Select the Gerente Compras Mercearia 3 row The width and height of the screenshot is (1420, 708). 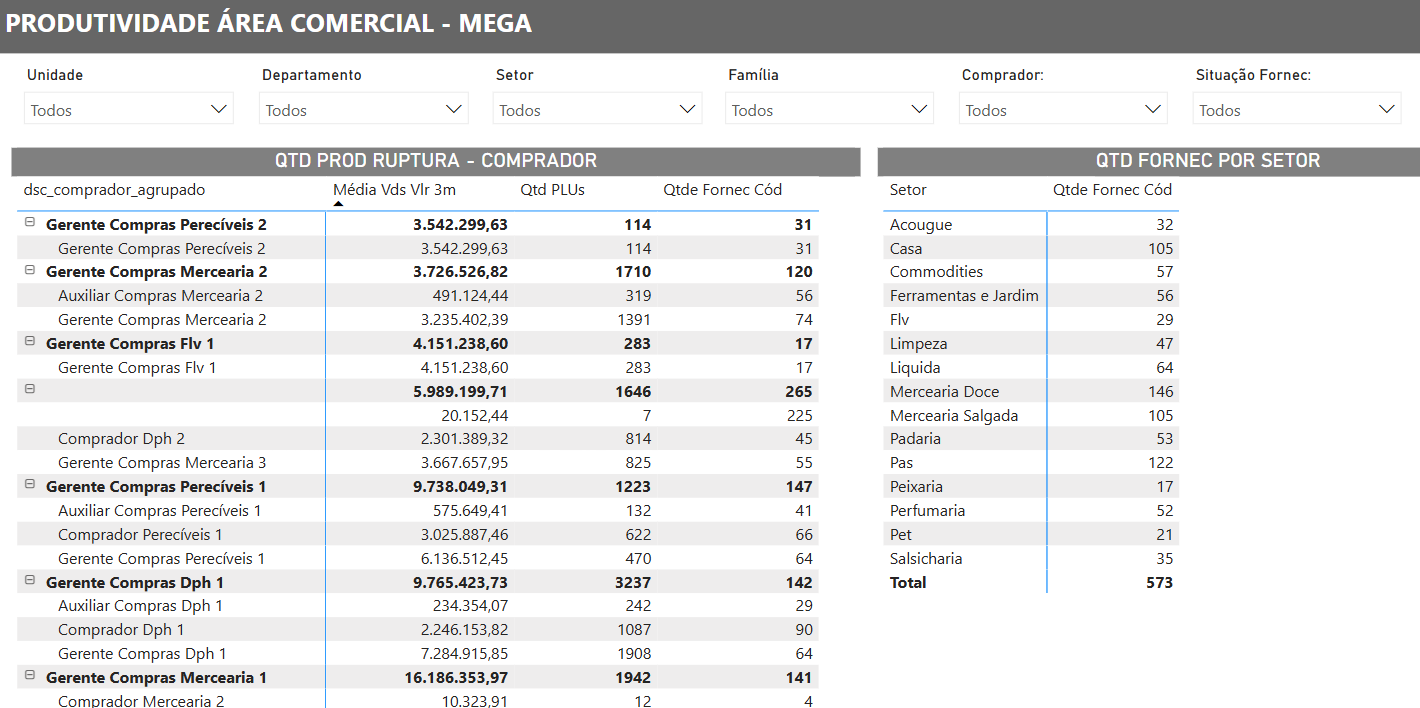(x=418, y=462)
